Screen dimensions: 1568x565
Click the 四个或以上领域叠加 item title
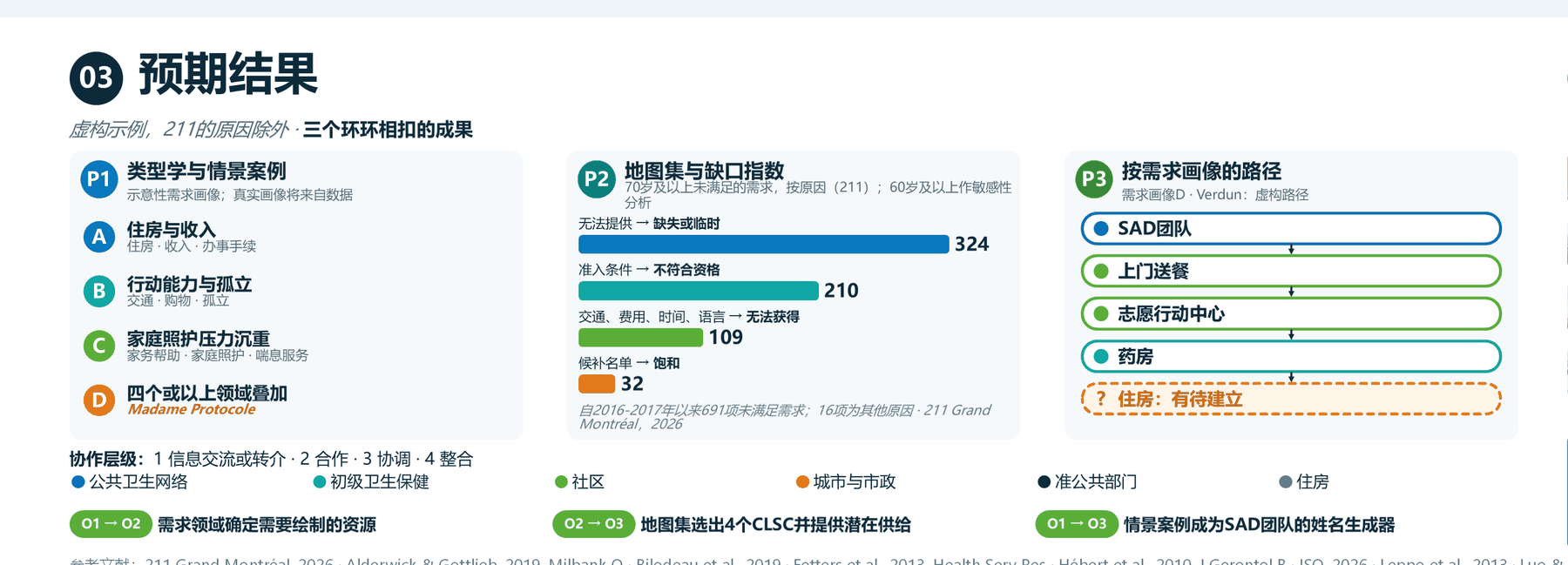[x=207, y=393]
